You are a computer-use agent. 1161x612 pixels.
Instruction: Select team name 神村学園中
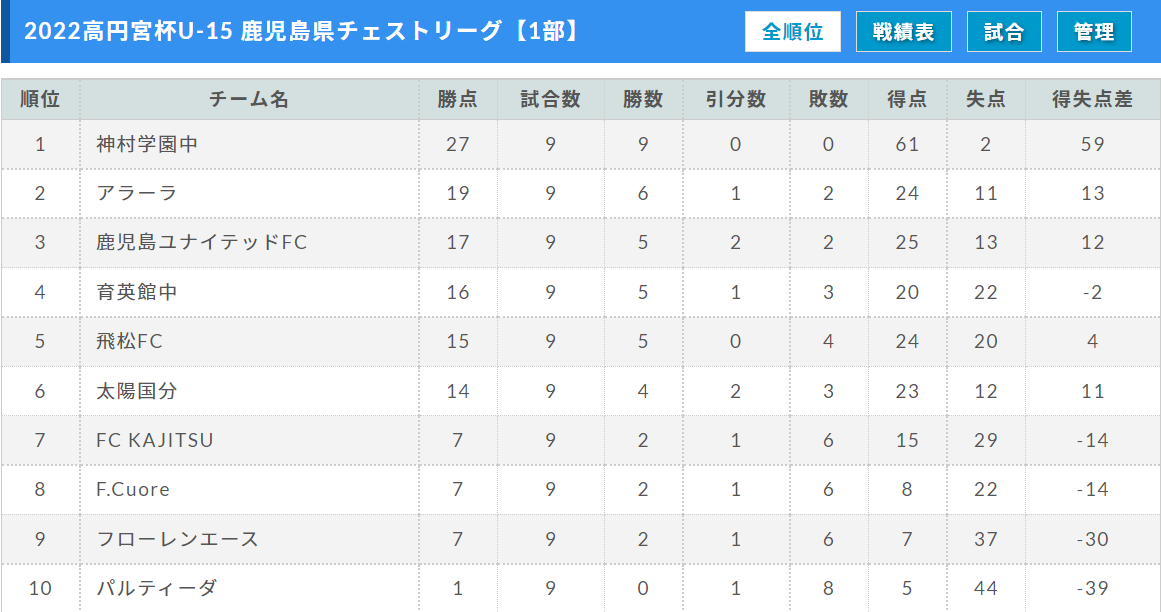click(147, 144)
